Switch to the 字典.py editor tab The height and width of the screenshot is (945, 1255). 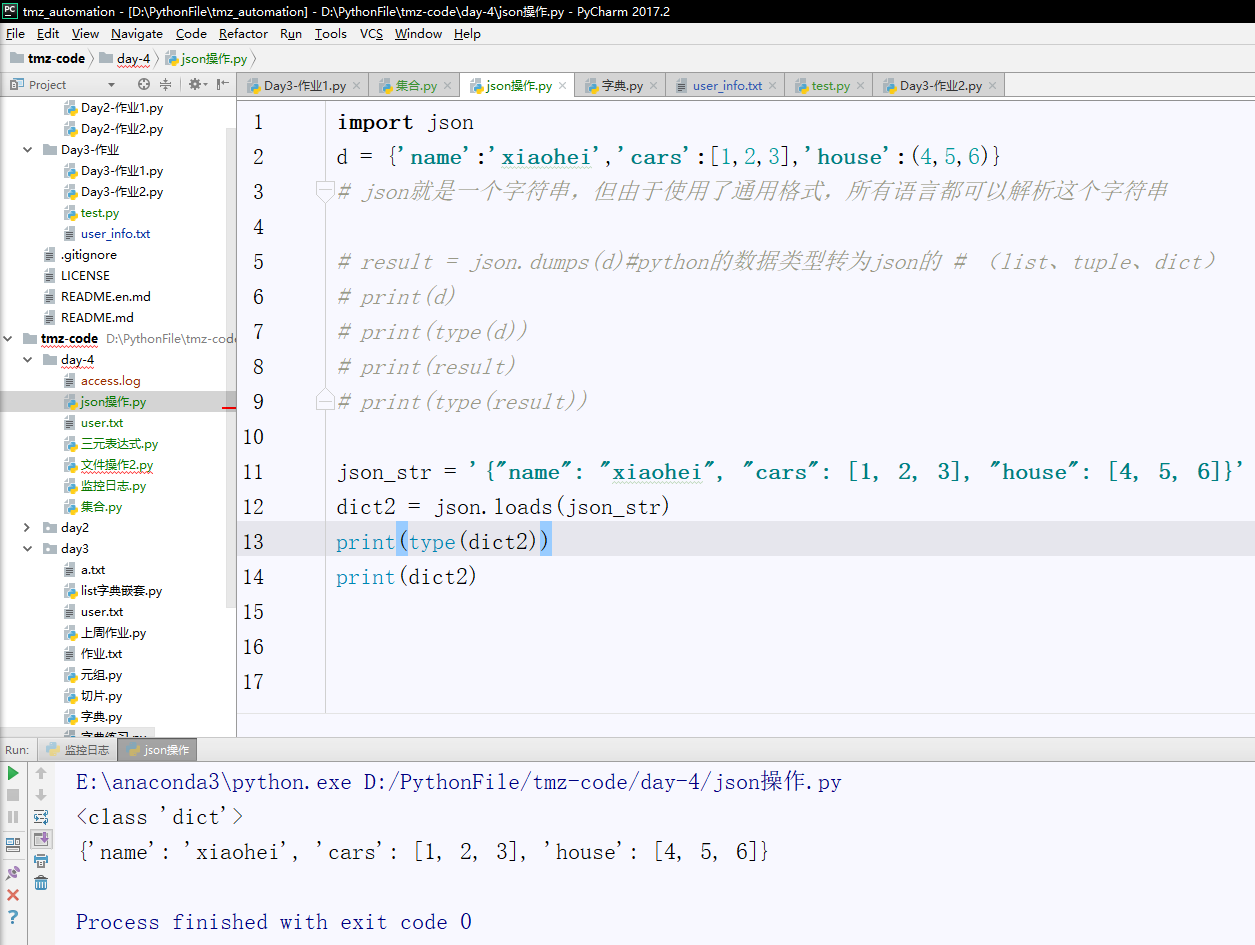click(x=621, y=86)
